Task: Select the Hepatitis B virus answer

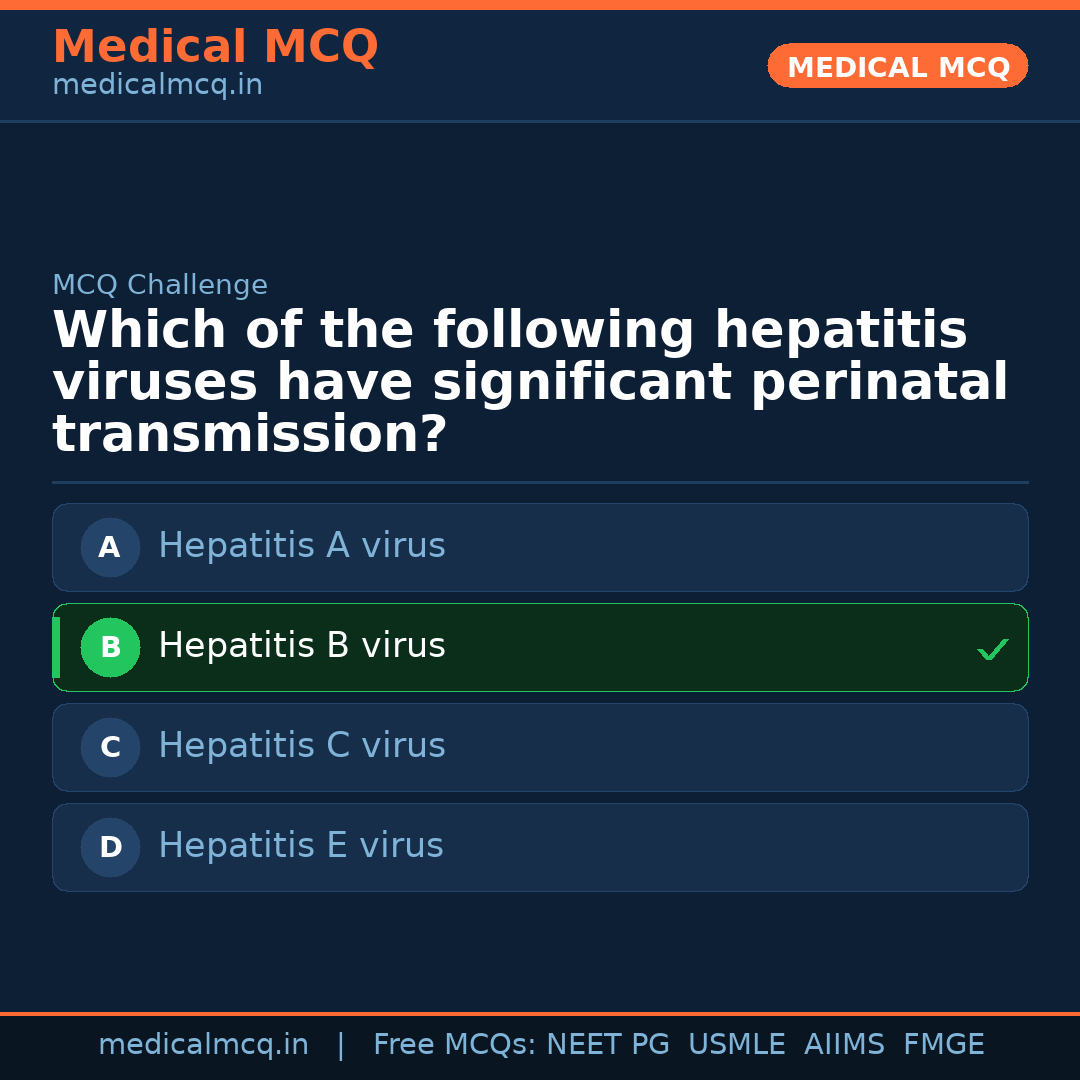Action: pyautogui.click(x=301, y=646)
